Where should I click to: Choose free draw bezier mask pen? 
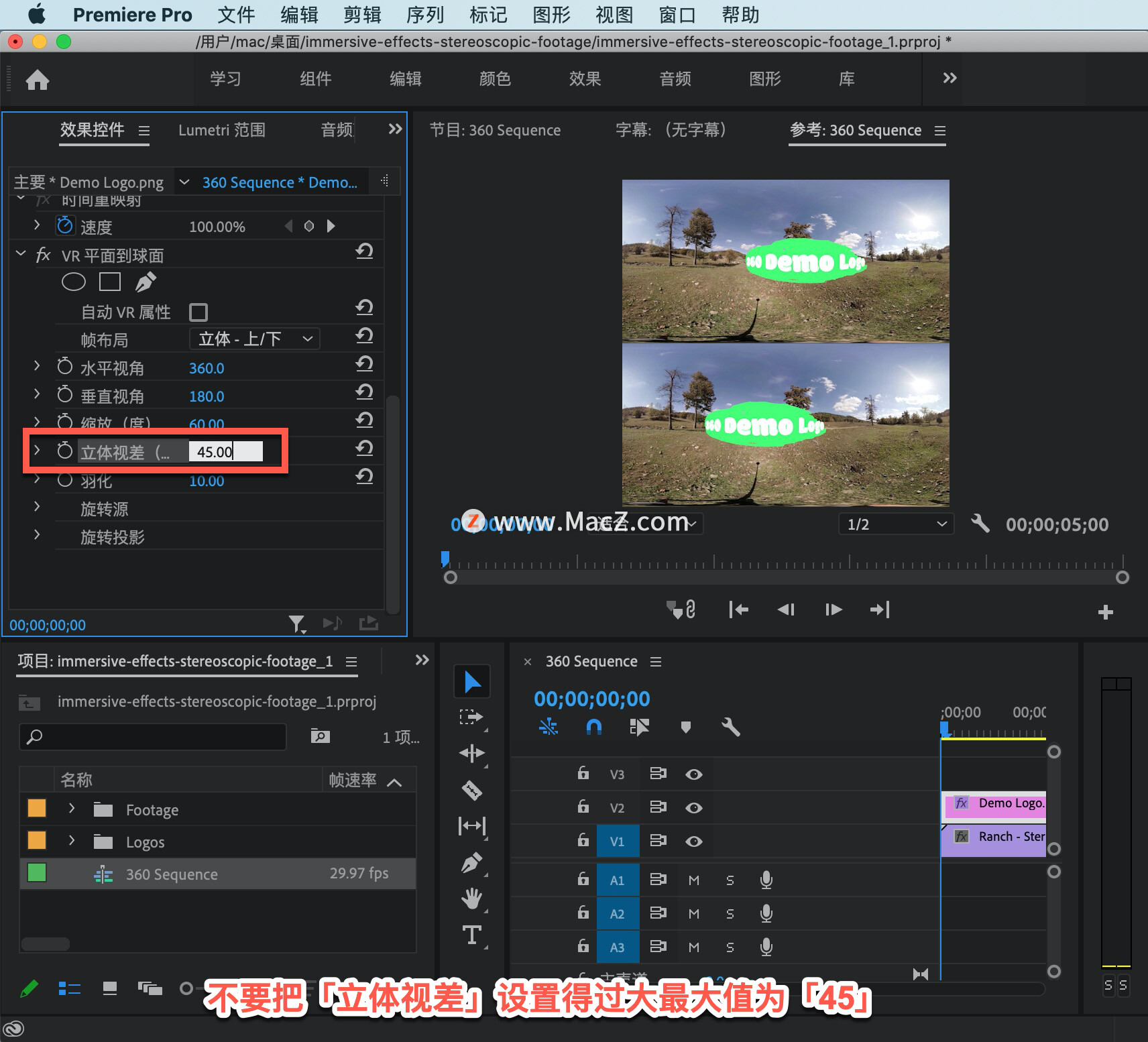[x=146, y=282]
